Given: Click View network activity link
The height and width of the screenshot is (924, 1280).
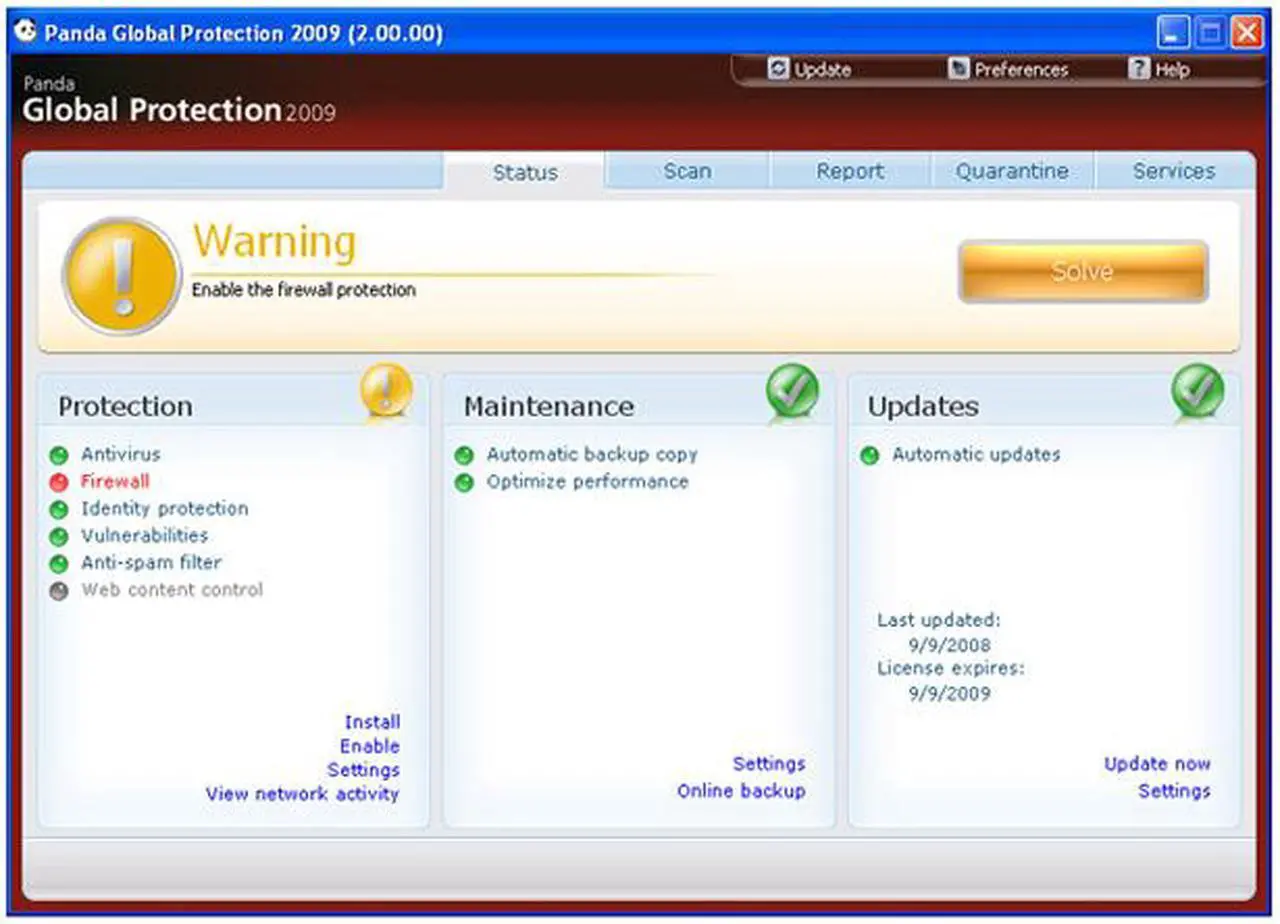Looking at the screenshot, I should pos(302,794).
